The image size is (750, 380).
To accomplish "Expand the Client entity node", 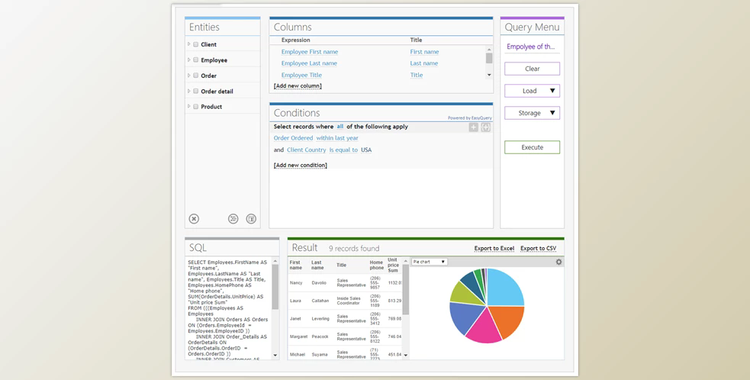I will click(x=189, y=44).
